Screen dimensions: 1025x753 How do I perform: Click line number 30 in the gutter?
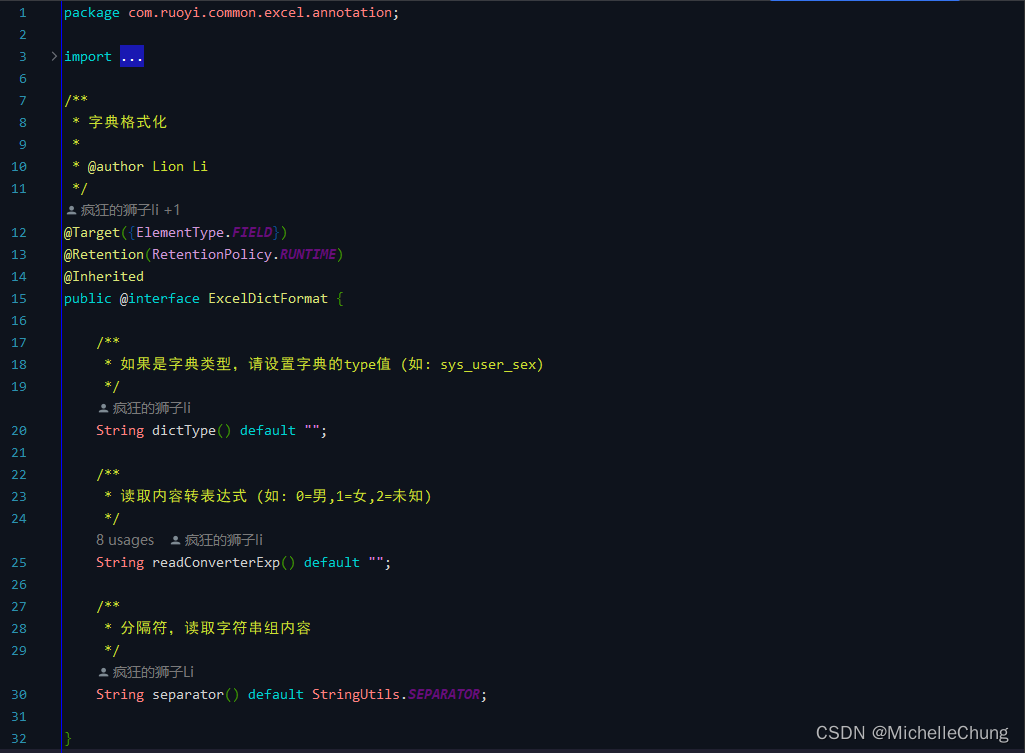[x=18, y=694]
